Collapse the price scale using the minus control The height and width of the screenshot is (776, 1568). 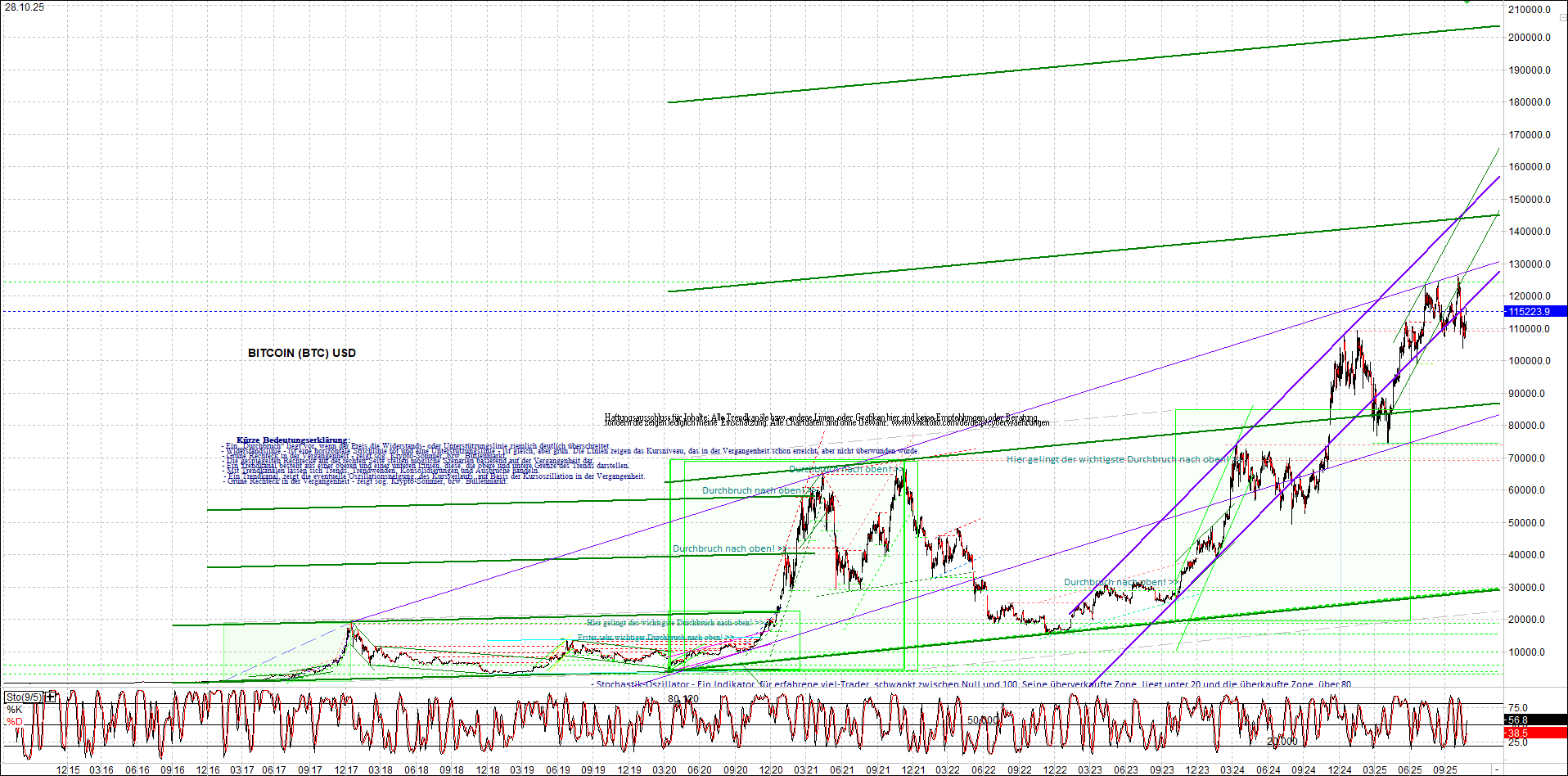pos(1561,19)
